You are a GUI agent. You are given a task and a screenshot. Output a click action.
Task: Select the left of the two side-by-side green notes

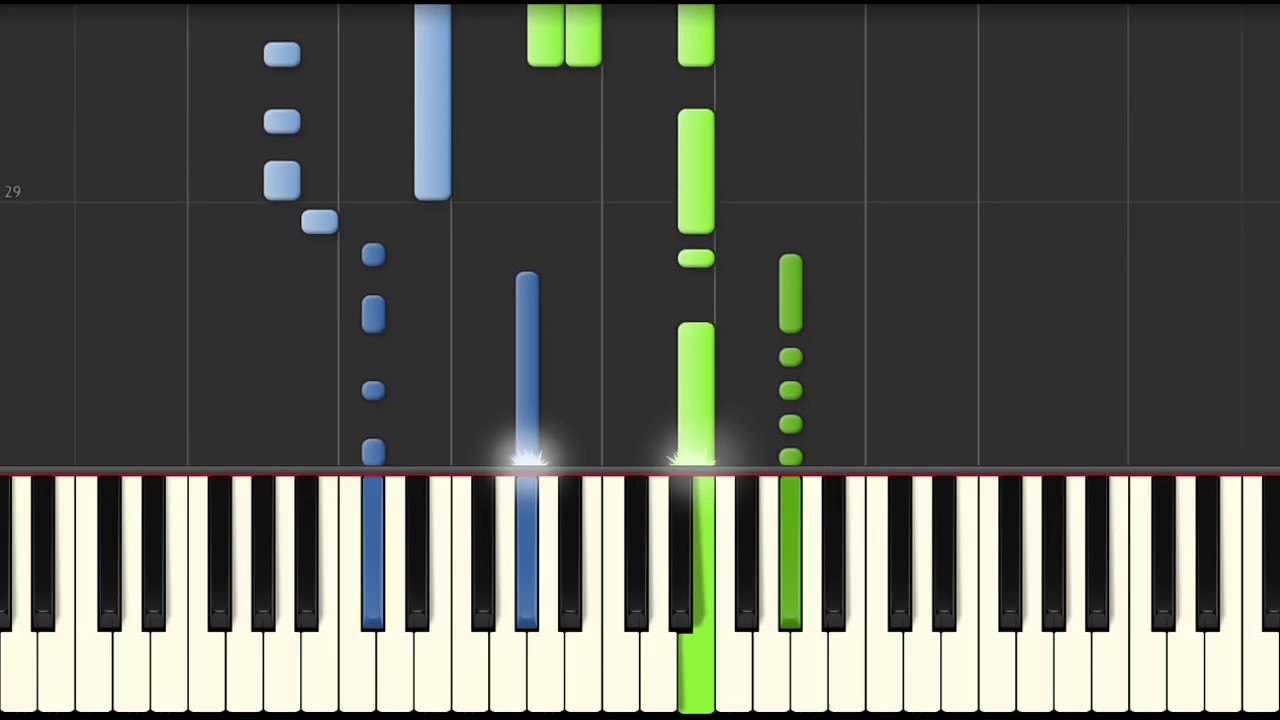point(545,35)
